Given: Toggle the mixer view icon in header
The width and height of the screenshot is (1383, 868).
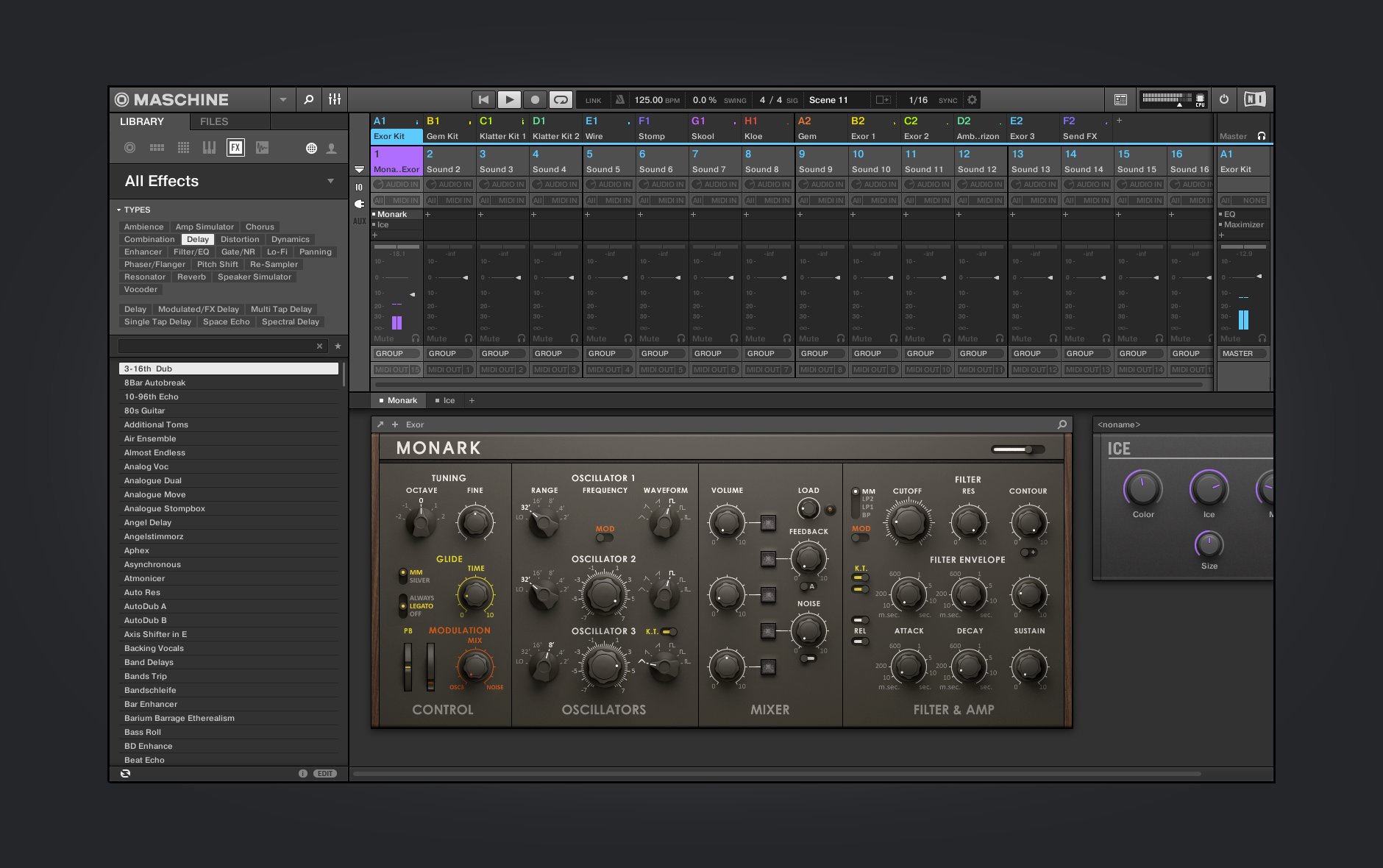Looking at the screenshot, I should click(335, 99).
